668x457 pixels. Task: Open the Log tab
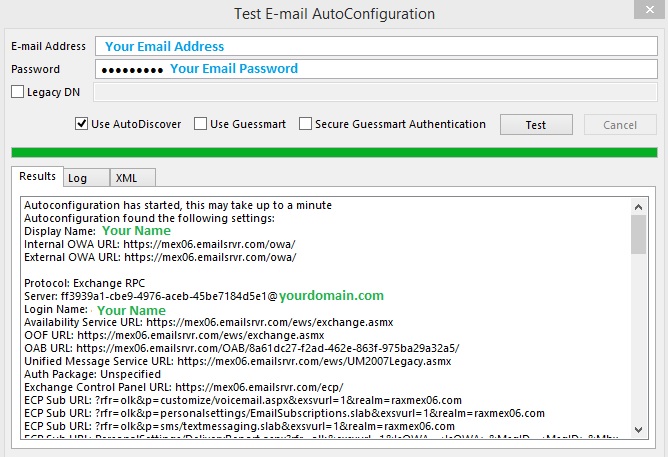point(77,178)
